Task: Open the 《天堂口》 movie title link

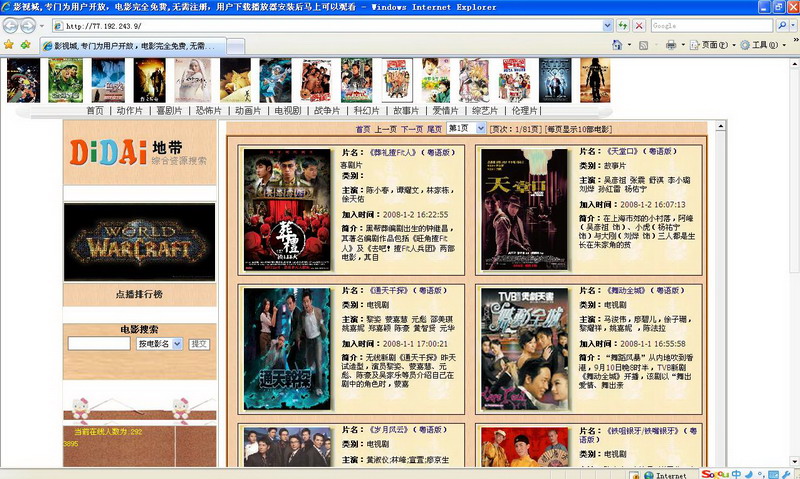Action: 622,152
